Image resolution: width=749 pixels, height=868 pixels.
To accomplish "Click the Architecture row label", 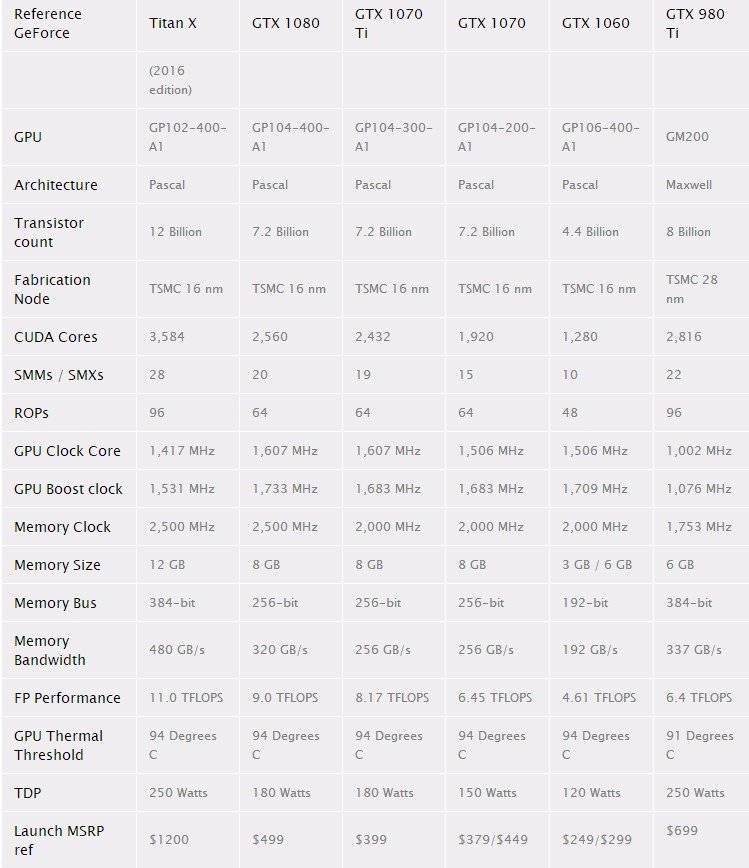I will 56,185.
